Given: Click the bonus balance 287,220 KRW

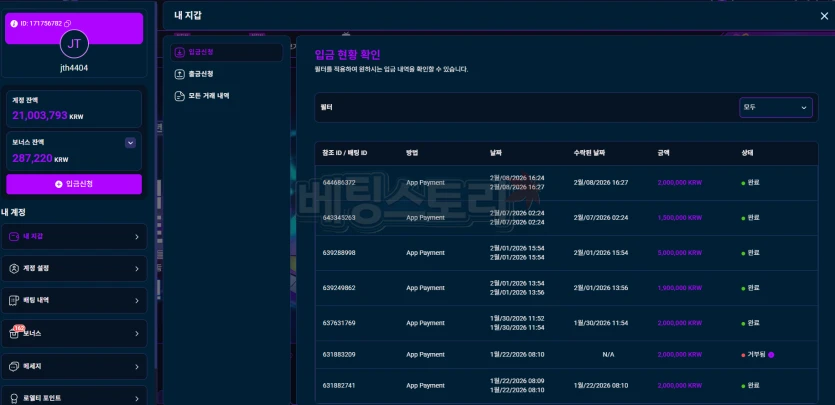Looking at the screenshot, I should point(40,158).
